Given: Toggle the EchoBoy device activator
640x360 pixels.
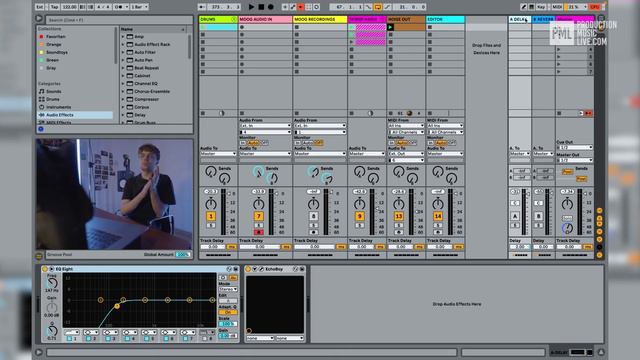Looking at the screenshot, I should [248, 269].
